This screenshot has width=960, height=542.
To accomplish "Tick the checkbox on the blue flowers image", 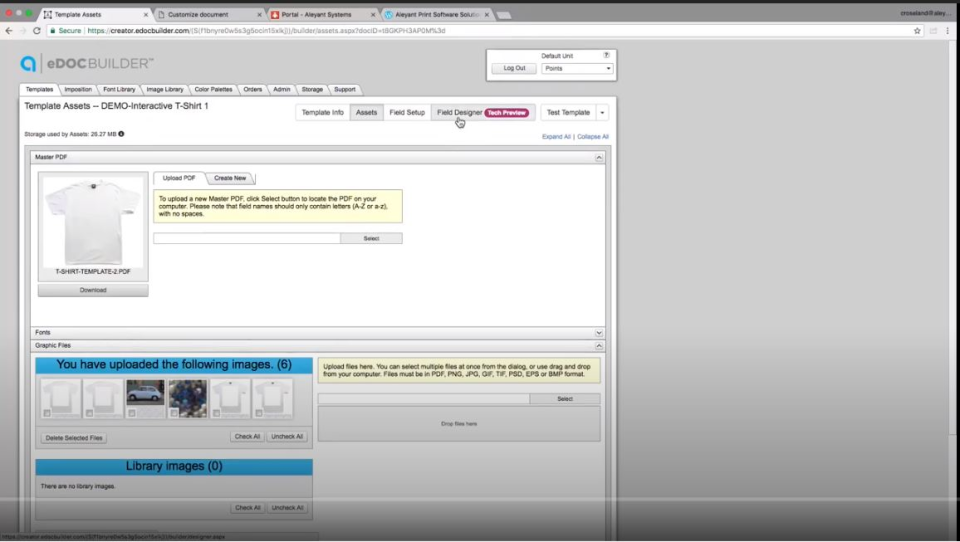I will (174, 413).
